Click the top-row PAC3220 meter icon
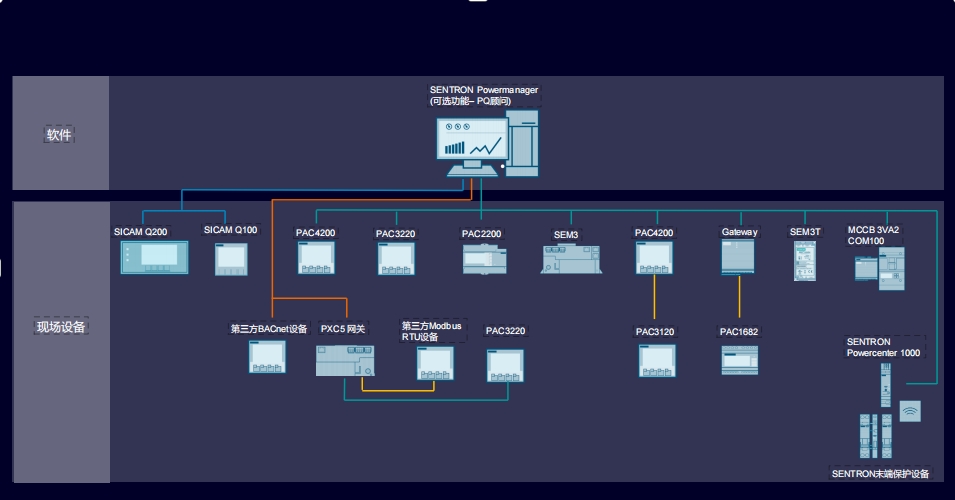This screenshot has height=500, width=955. (396, 258)
